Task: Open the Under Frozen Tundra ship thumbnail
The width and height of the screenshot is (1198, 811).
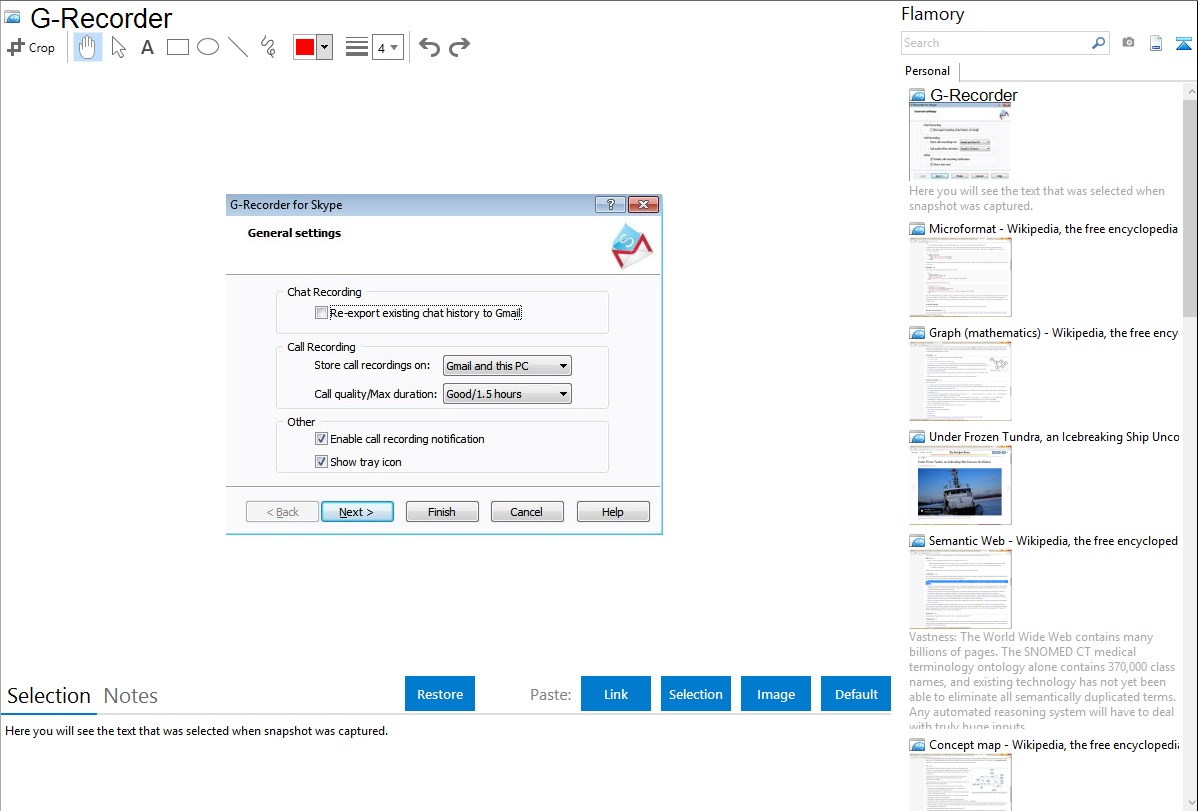Action: (x=960, y=485)
